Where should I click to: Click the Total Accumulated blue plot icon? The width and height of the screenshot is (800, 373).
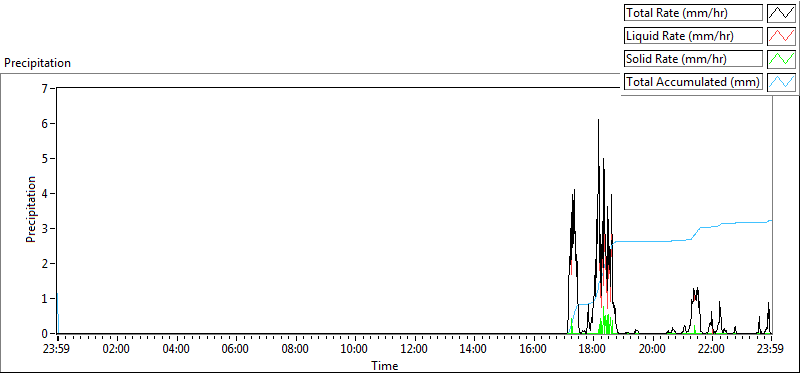click(781, 82)
